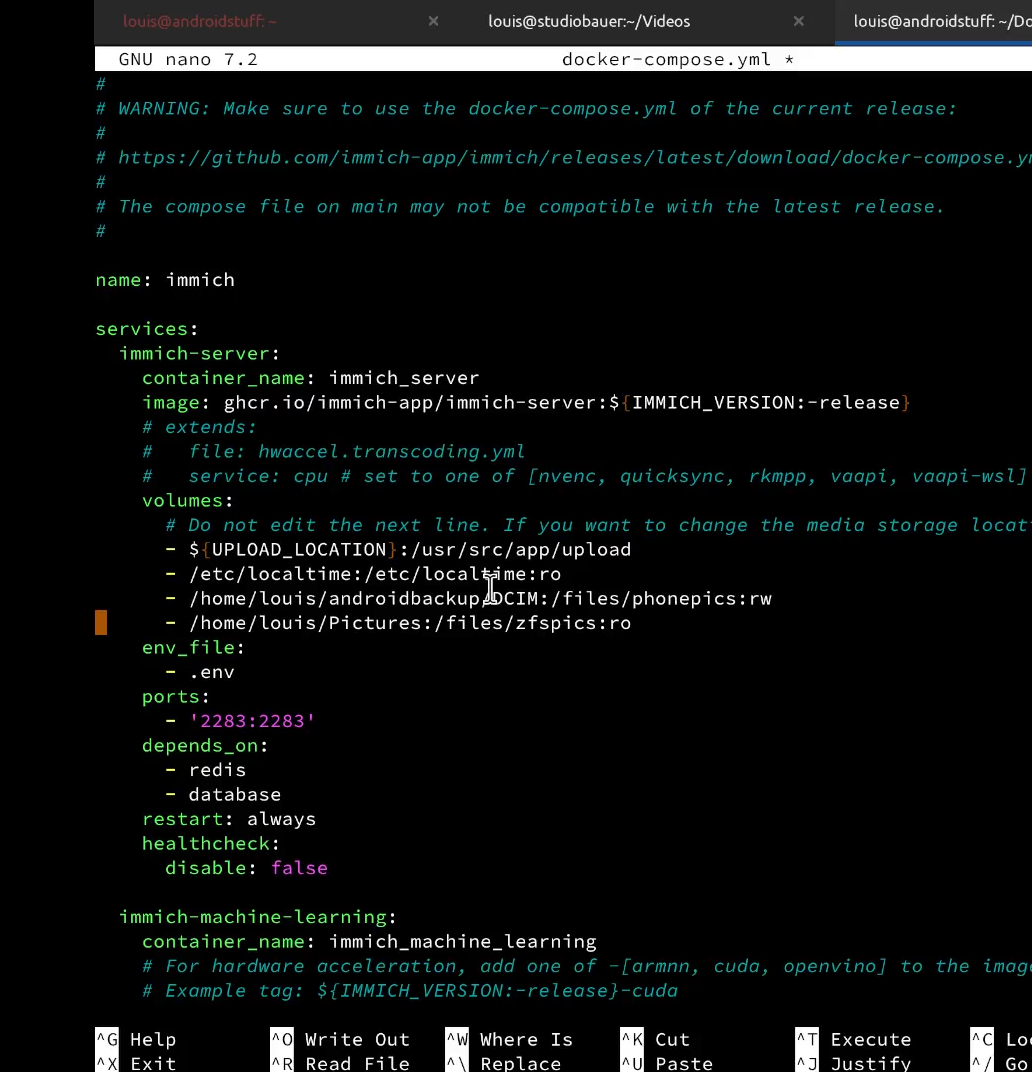Click the ^R Read File shortcut
The width and height of the screenshot is (1032, 1072).
340,1063
